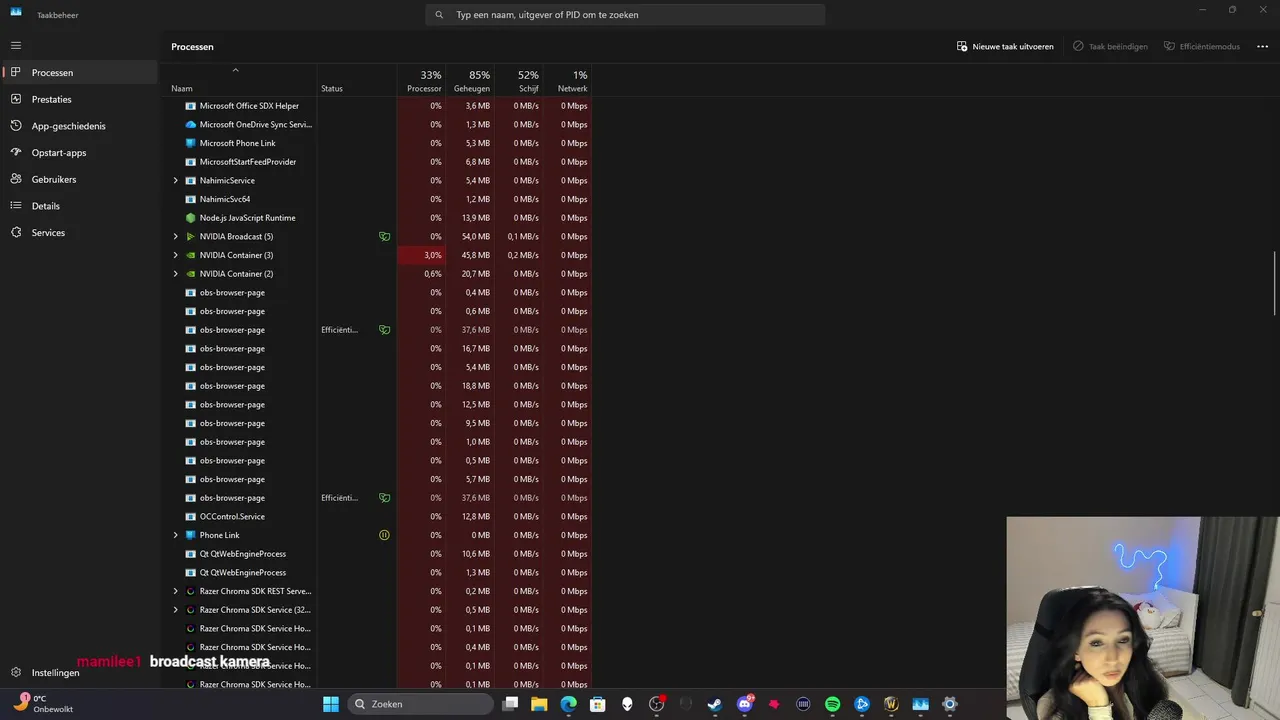Switch to the Processen page
This screenshot has height=720, width=1280.
80,72
